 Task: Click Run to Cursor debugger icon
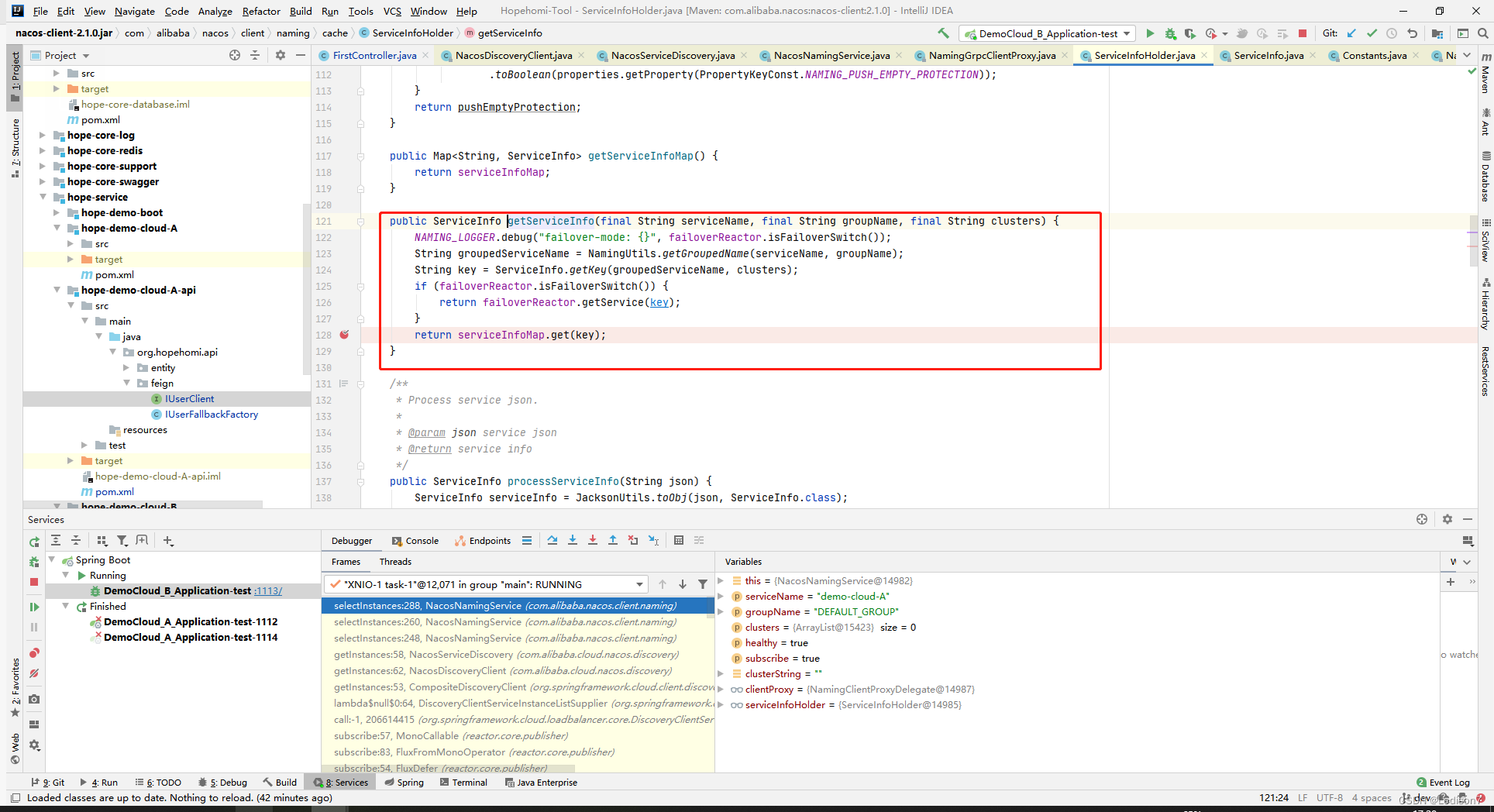point(653,540)
